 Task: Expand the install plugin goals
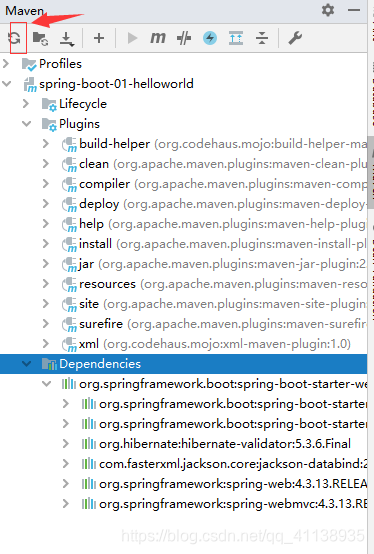pyautogui.click(x=46, y=244)
